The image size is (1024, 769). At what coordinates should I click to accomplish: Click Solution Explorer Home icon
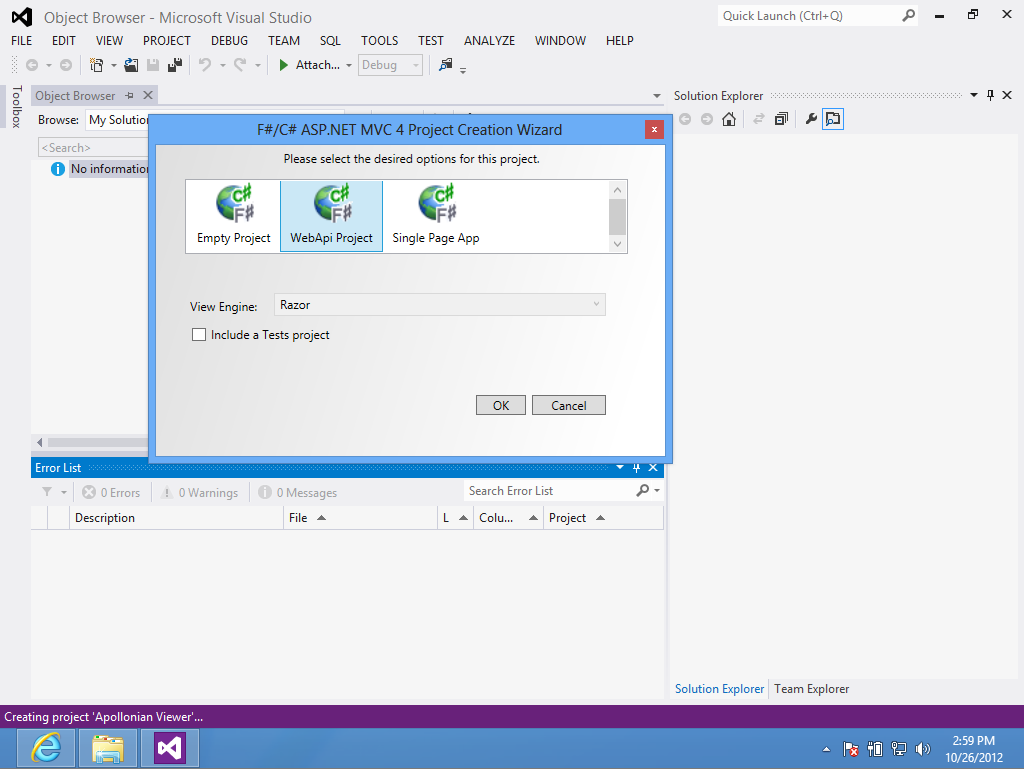[729, 119]
